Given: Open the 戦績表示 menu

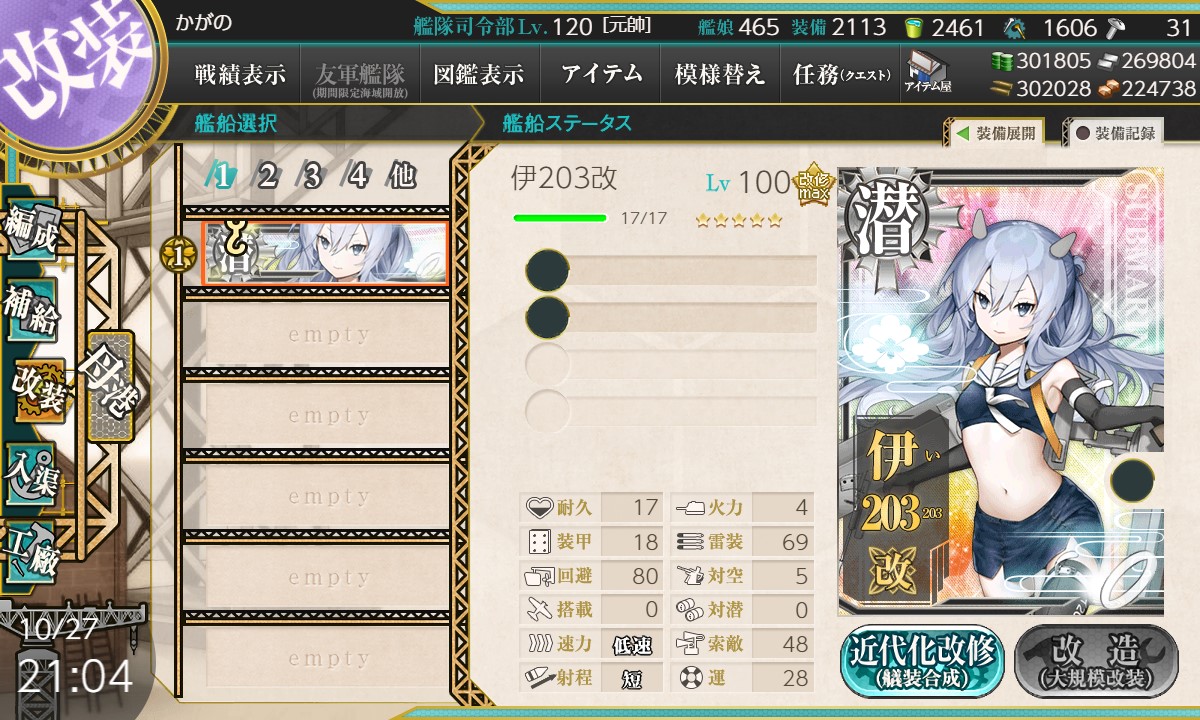Looking at the screenshot, I should click(241, 75).
